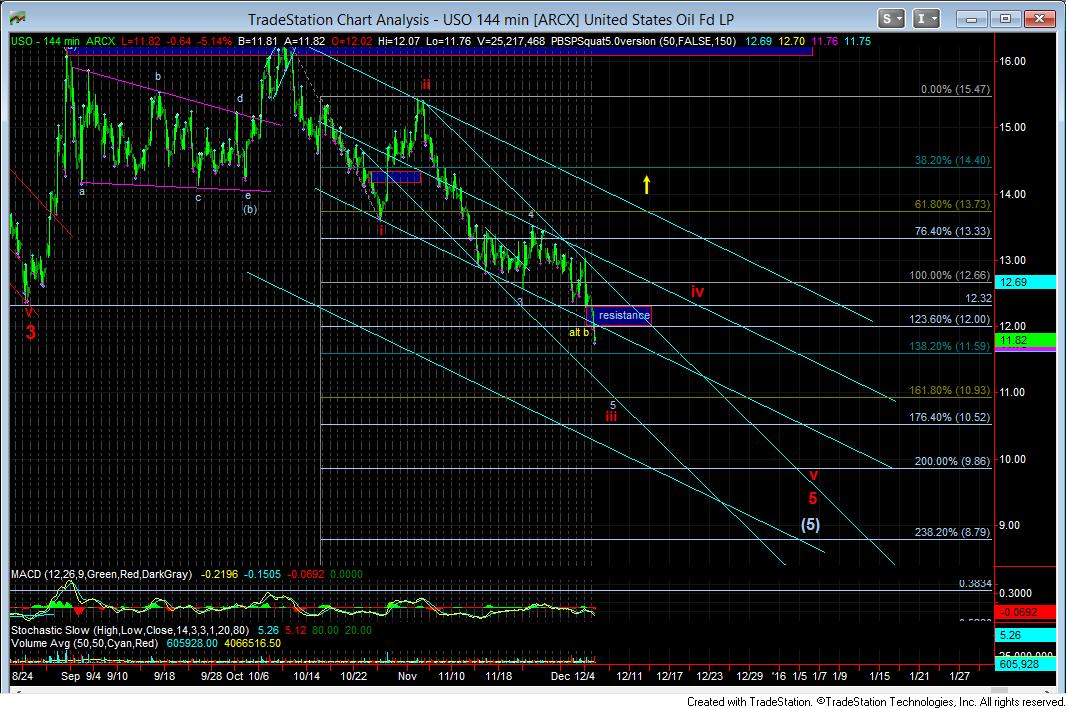Click the yellow up-arrow drawing on chart
The image size is (1066, 708).
click(647, 184)
